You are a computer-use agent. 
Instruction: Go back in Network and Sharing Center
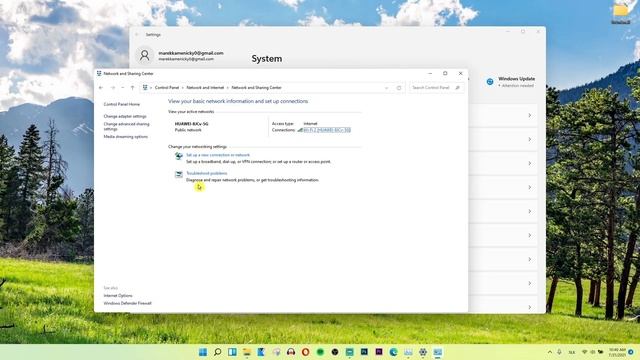101,87
